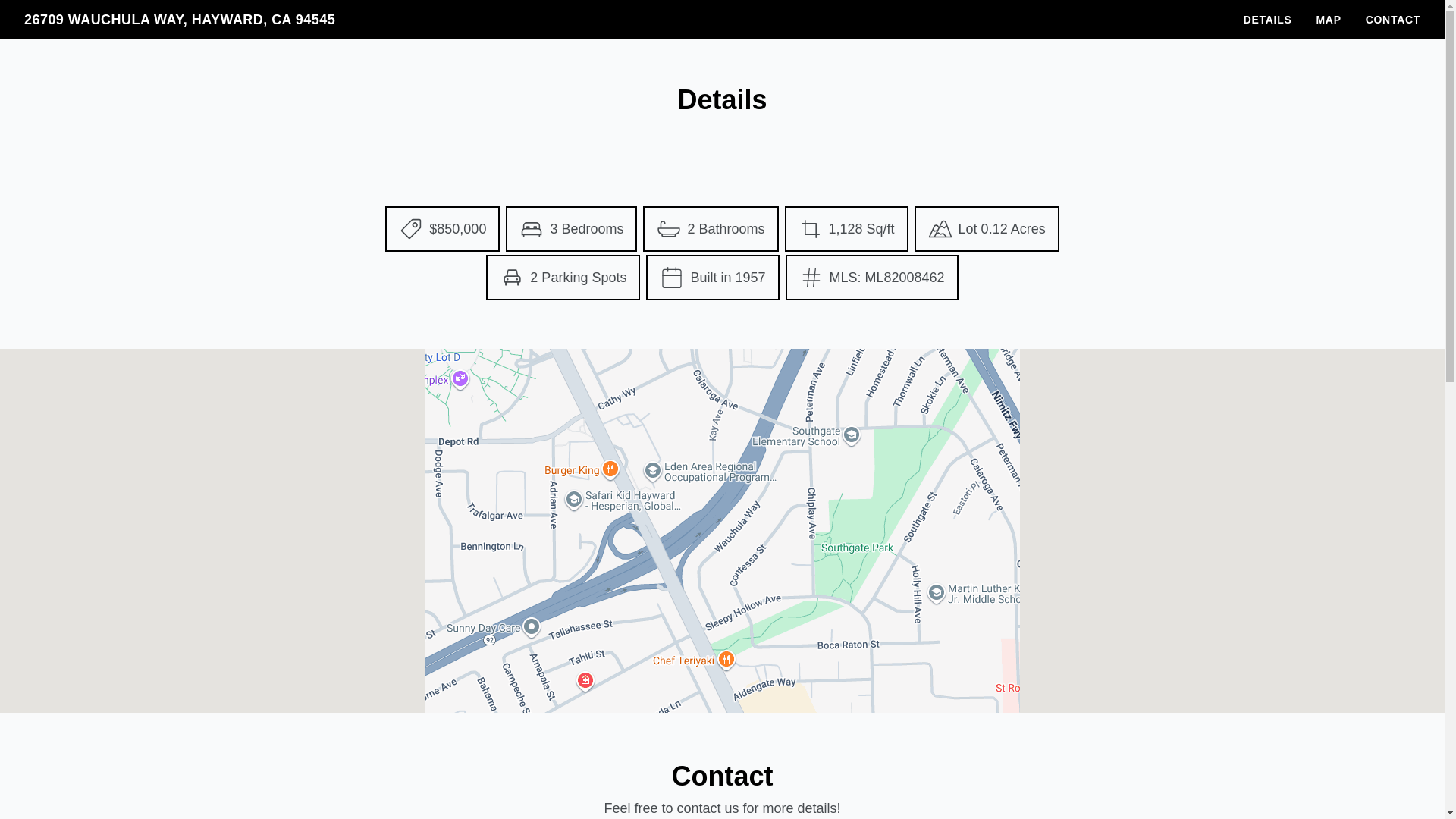Click the car icon beside 2 Parking Spots

[x=512, y=278]
